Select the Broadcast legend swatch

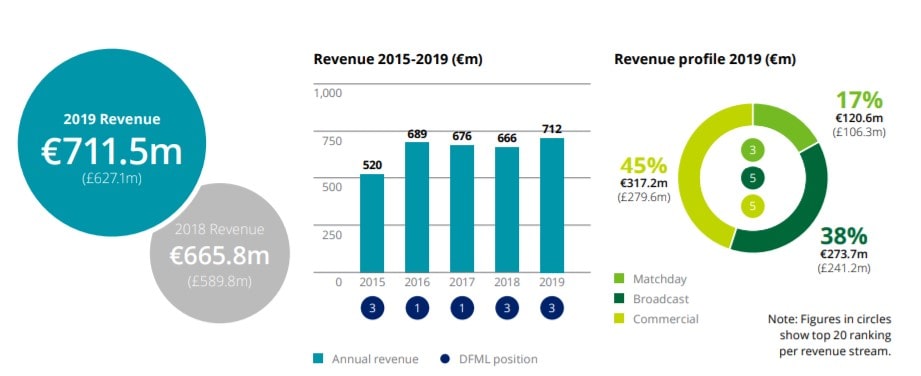tap(619, 299)
